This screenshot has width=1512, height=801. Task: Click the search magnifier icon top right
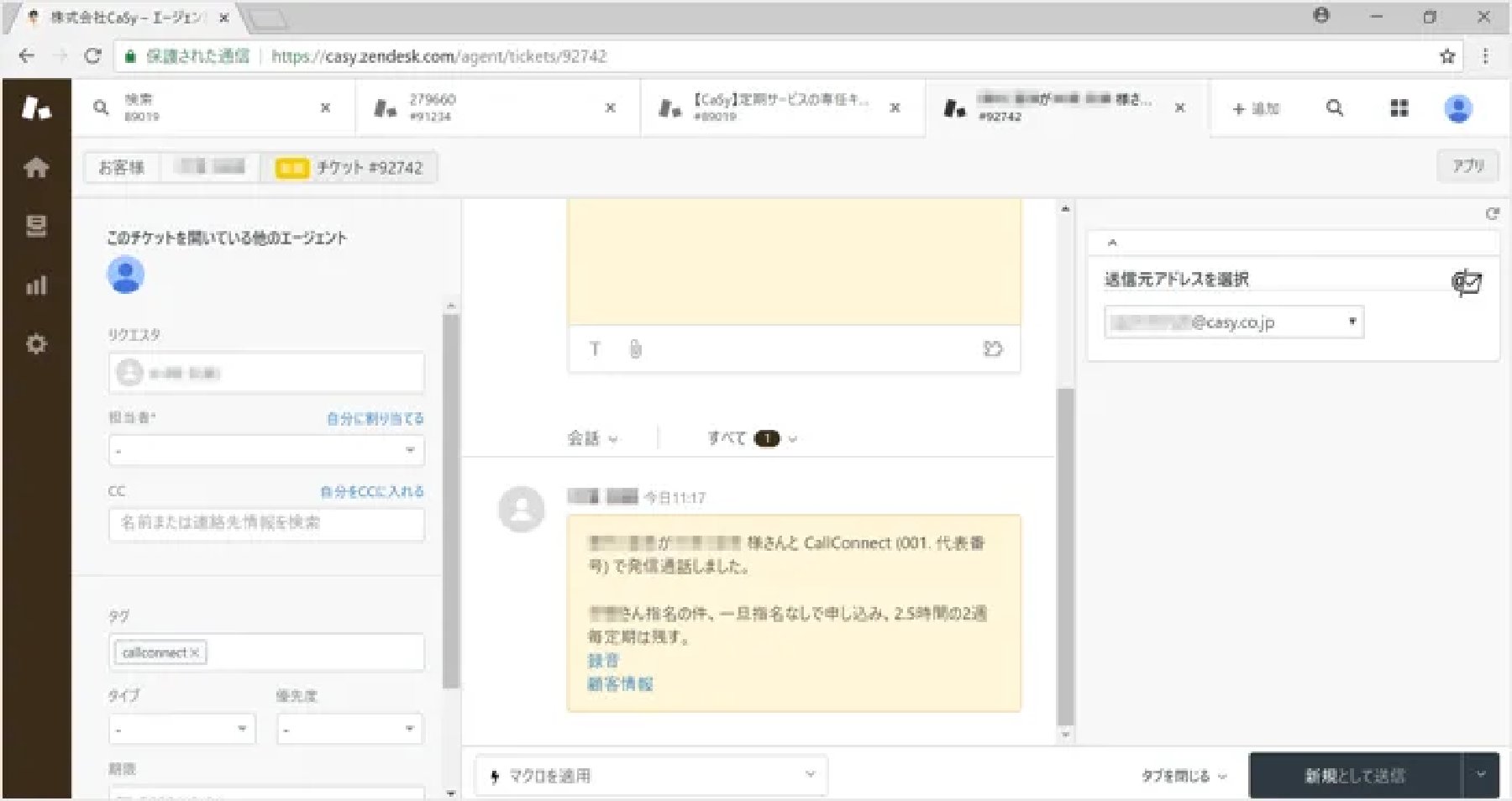[1334, 107]
